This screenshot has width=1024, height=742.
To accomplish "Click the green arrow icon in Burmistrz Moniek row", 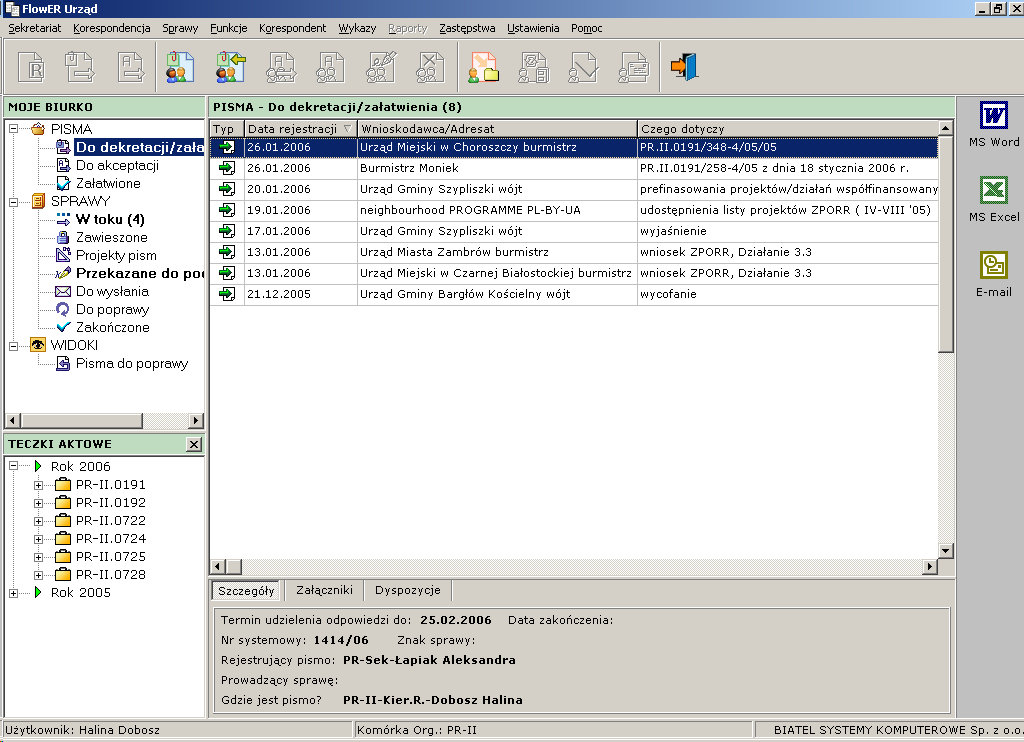I will coord(227,169).
